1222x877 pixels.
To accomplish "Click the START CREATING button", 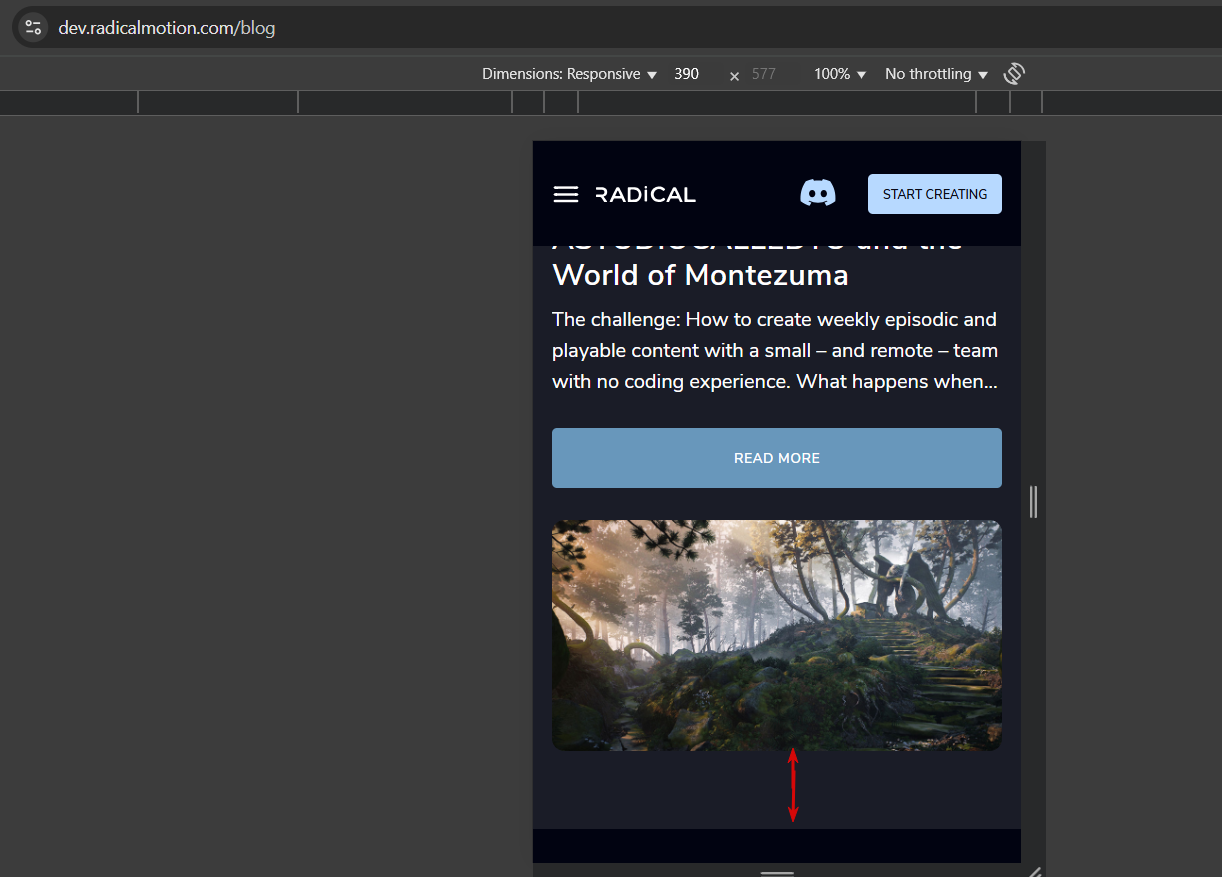I will [935, 194].
